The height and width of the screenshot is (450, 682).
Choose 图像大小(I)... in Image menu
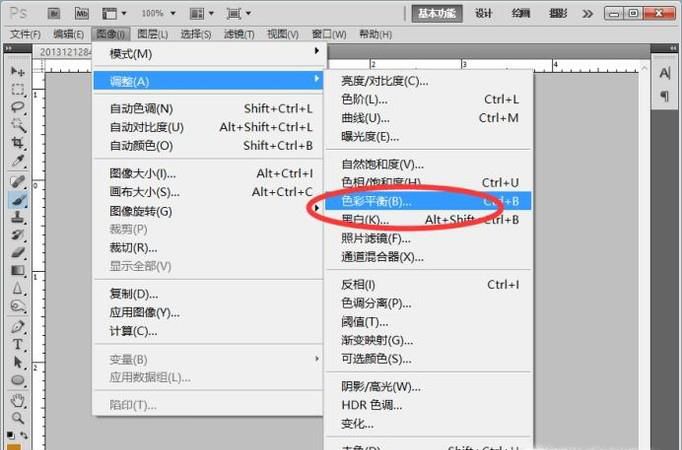click(x=208, y=173)
